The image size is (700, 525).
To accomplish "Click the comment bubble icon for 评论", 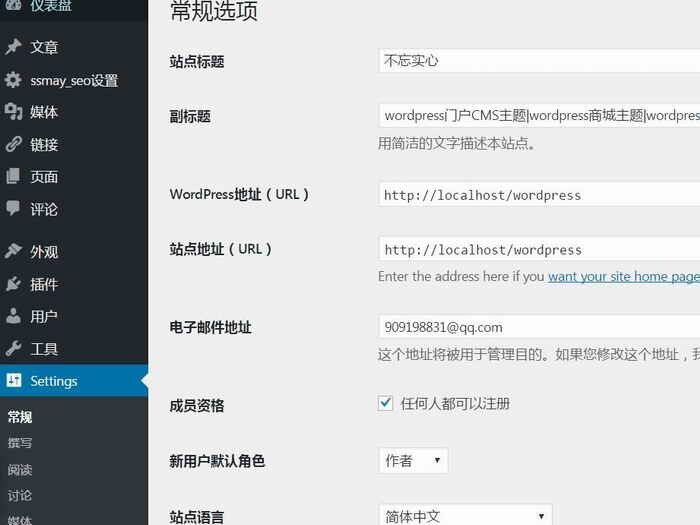I will click(x=13, y=209).
